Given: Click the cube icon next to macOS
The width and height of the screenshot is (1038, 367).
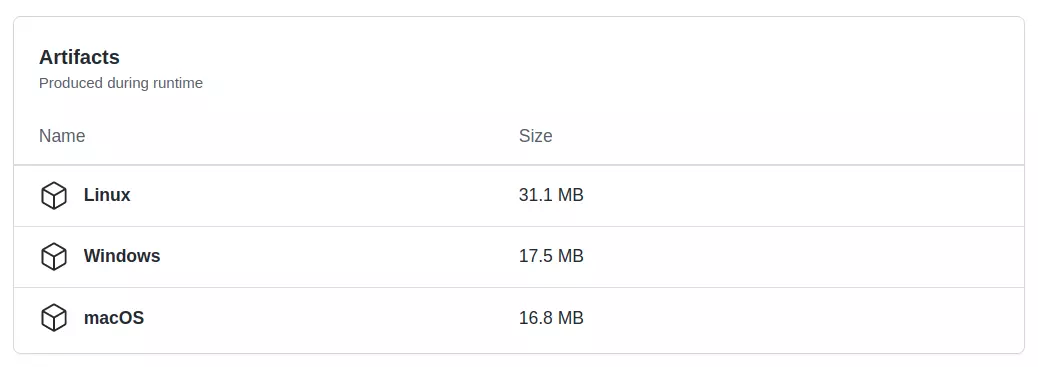Looking at the screenshot, I should pos(54,318).
